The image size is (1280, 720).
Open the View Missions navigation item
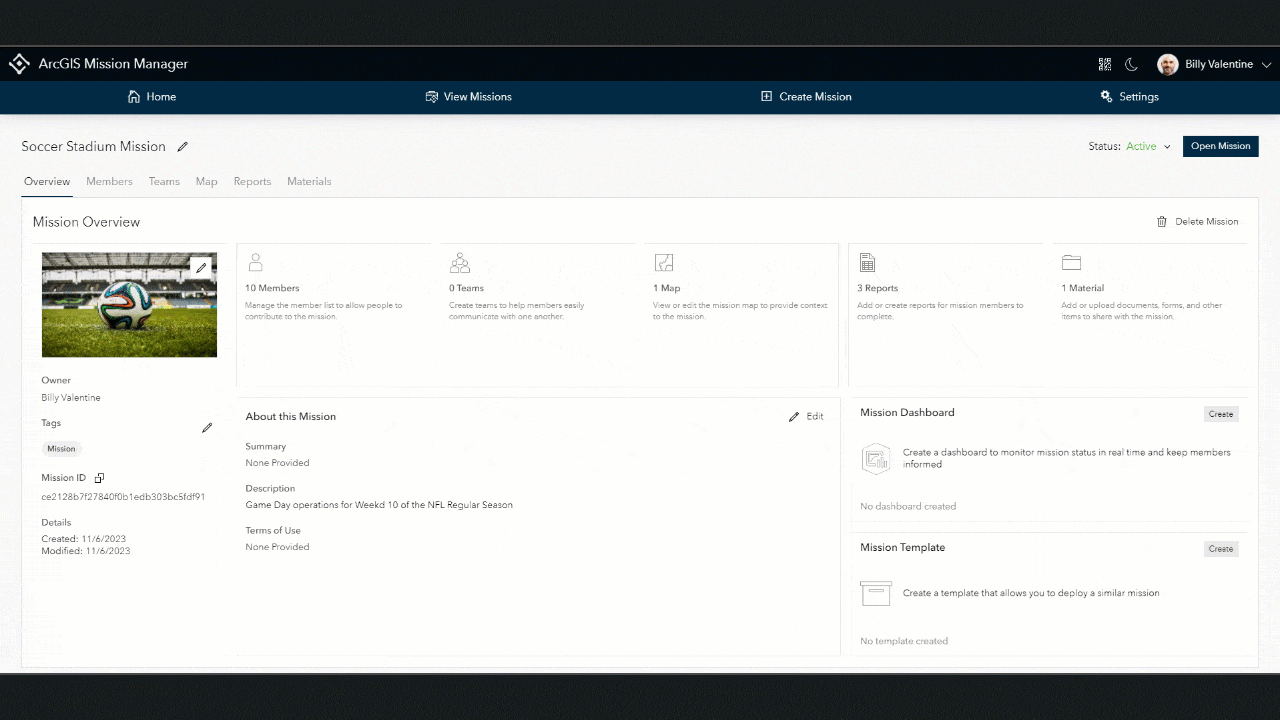[468, 97]
